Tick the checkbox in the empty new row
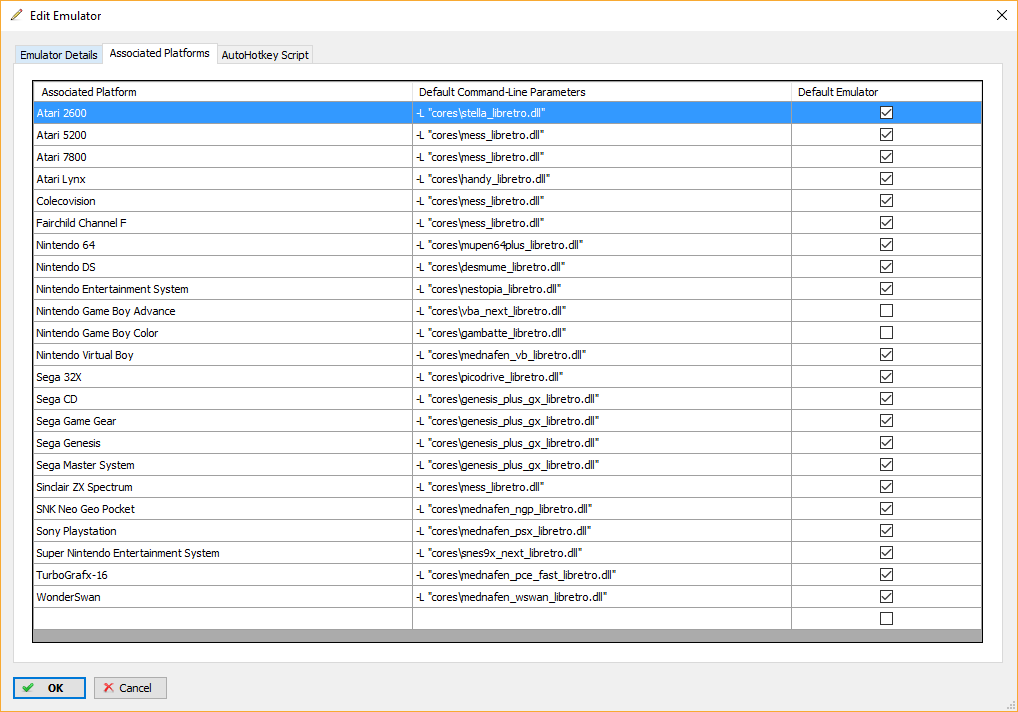This screenshot has width=1018, height=712. pyautogui.click(x=886, y=619)
